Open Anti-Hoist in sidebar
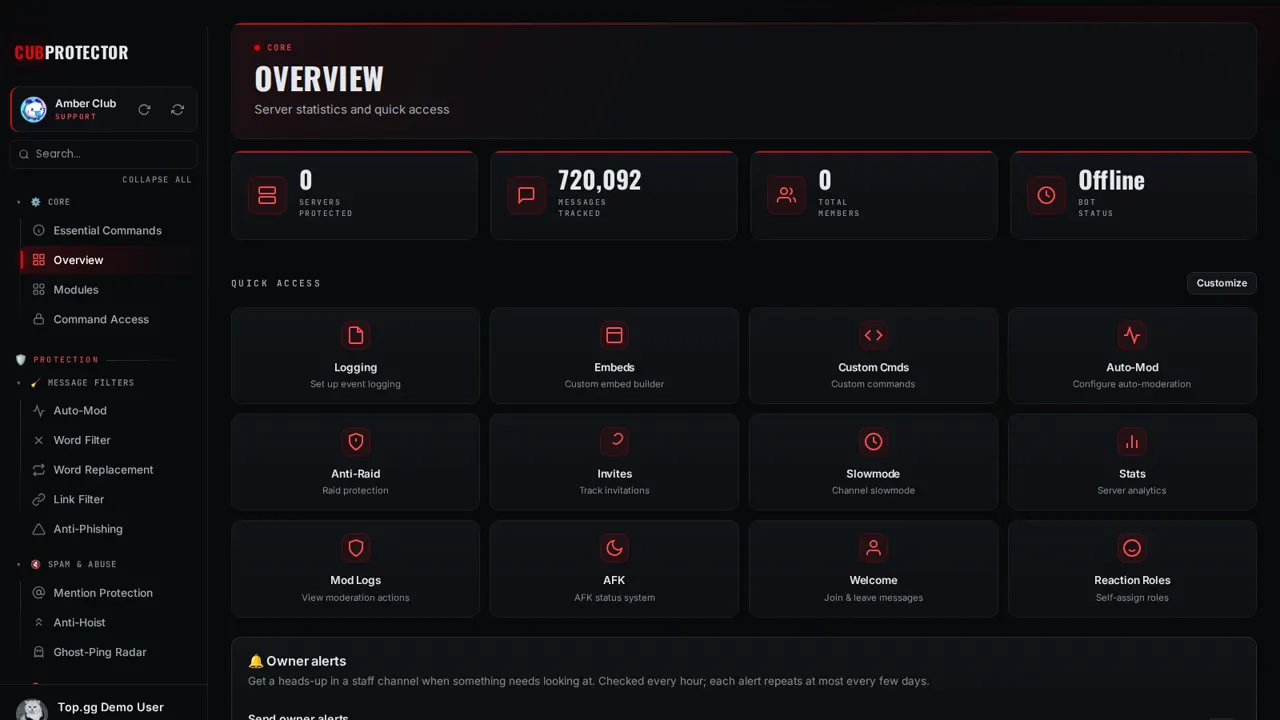Screen dimensions: 1280x720 [108, 622]
